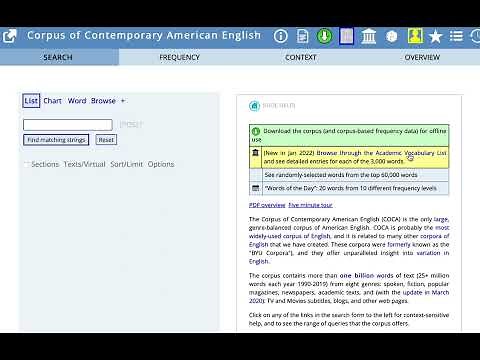
Task: Click Find matching strings button
Action: (x=56, y=140)
